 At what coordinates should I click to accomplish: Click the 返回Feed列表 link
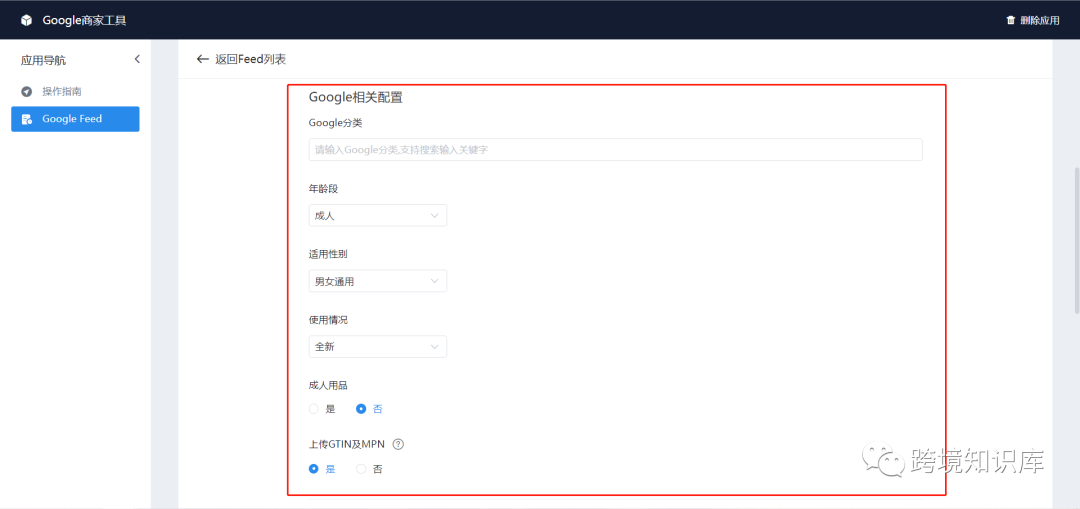(250, 59)
